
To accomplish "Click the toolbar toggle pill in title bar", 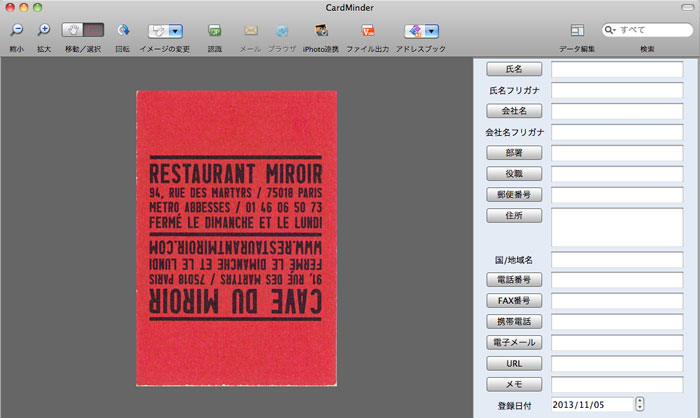I will pos(687,7).
